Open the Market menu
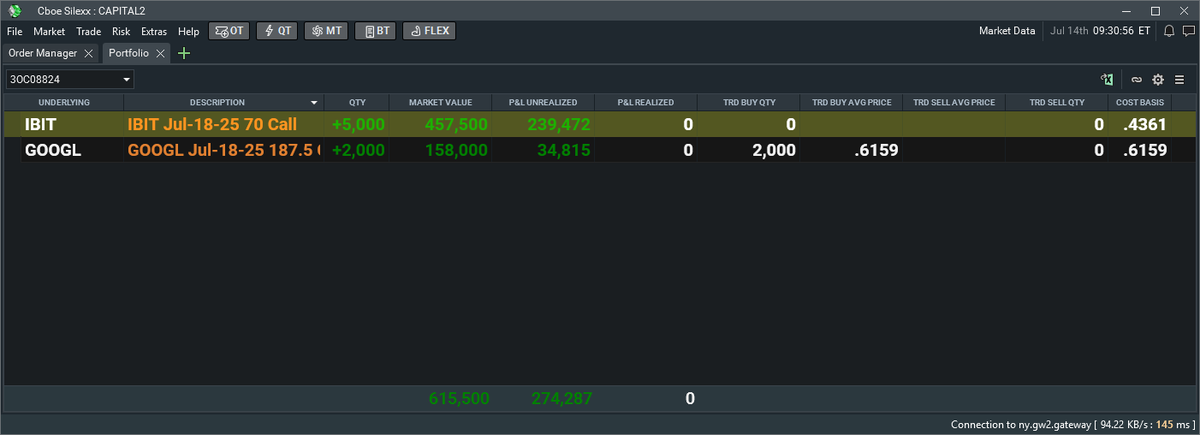 click(x=49, y=31)
